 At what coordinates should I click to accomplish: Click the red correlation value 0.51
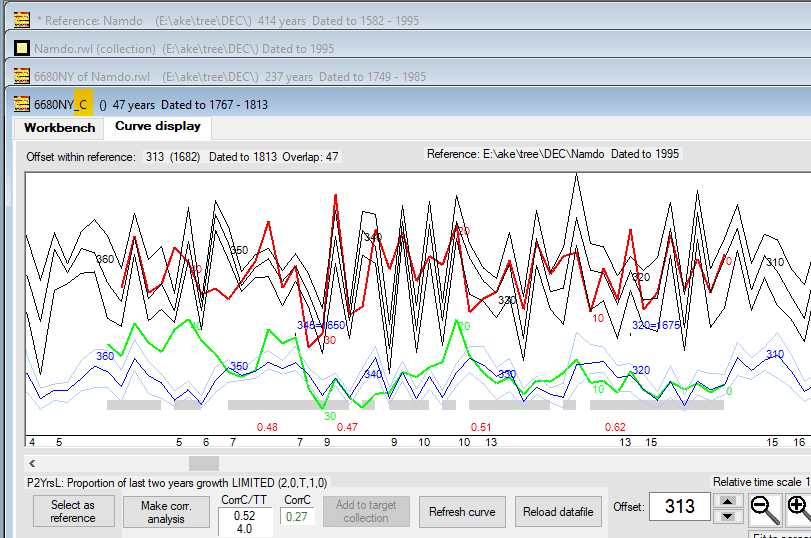pyautogui.click(x=481, y=427)
